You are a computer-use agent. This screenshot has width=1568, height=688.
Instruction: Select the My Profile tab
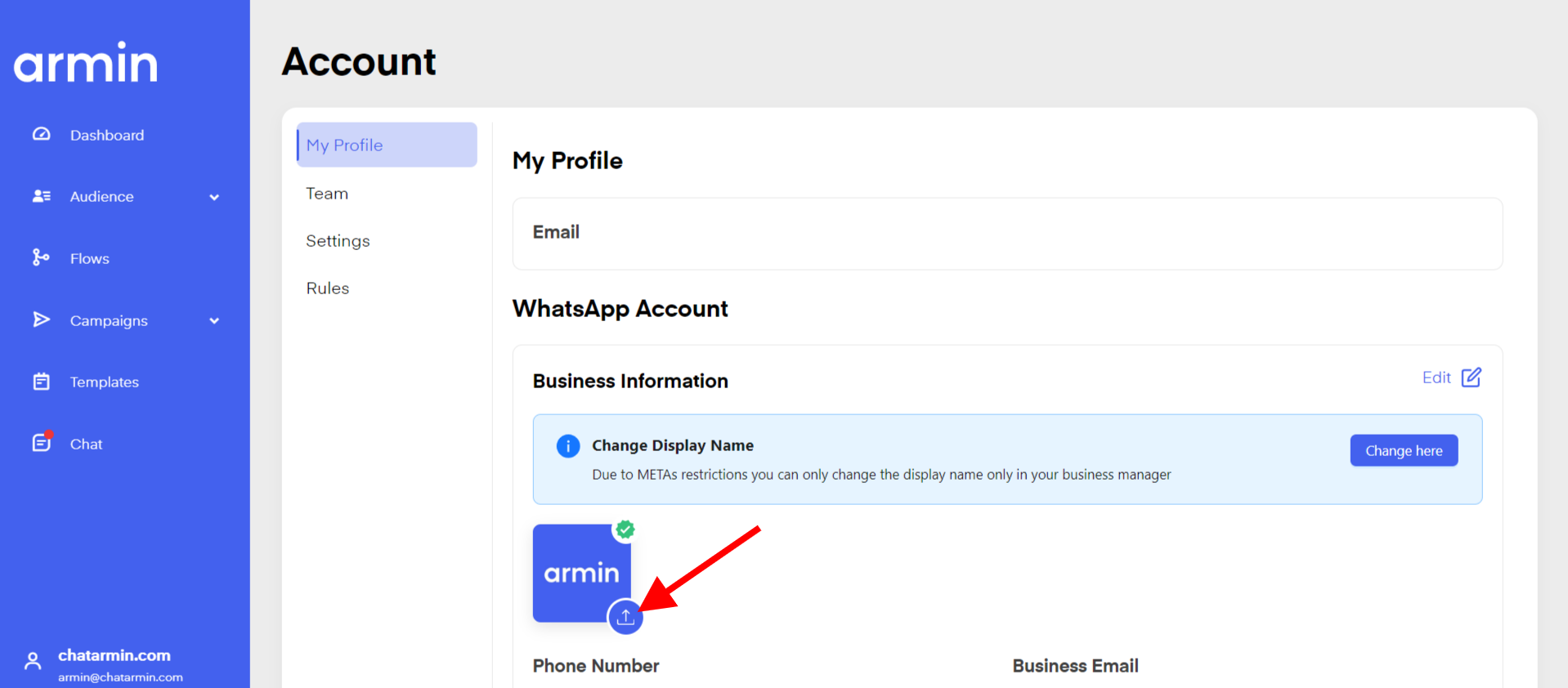pyautogui.click(x=387, y=145)
